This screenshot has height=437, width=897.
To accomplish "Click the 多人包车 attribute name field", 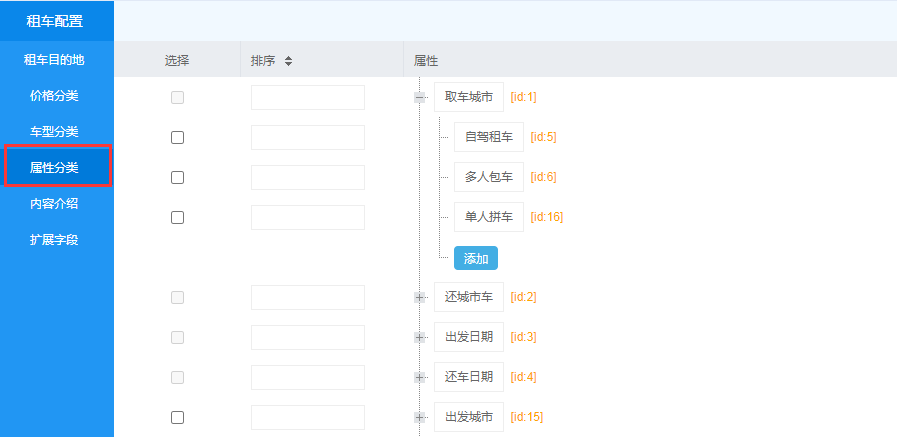I will pos(488,177).
